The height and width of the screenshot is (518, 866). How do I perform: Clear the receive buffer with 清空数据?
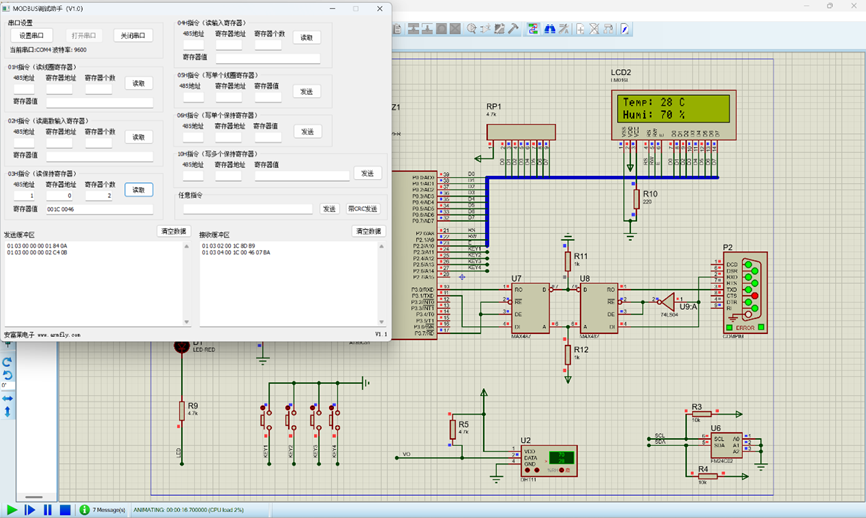point(368,231)
